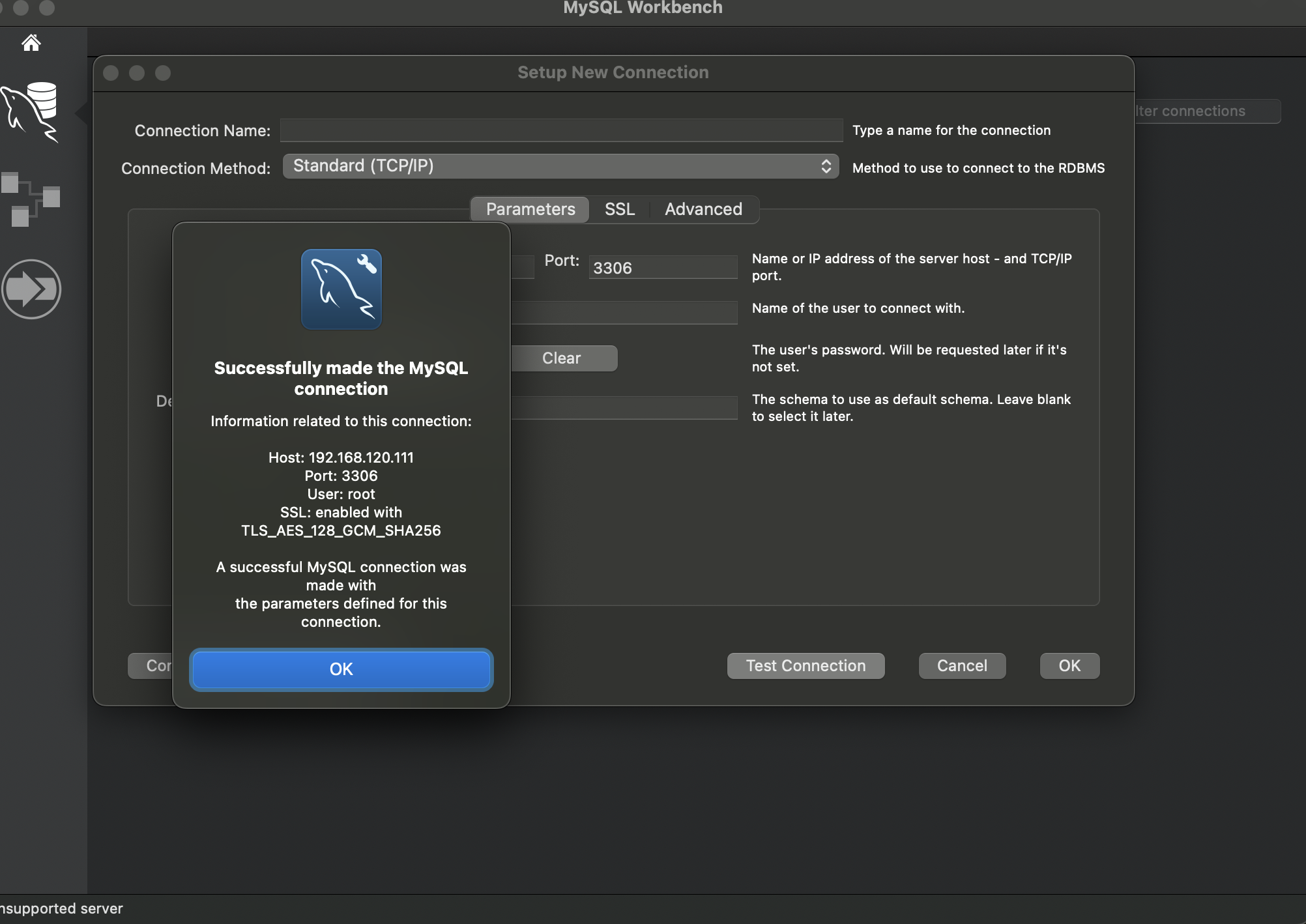1306x924 pixels.
Task: Click the Connection Name input field
Action: coord(561,130)
